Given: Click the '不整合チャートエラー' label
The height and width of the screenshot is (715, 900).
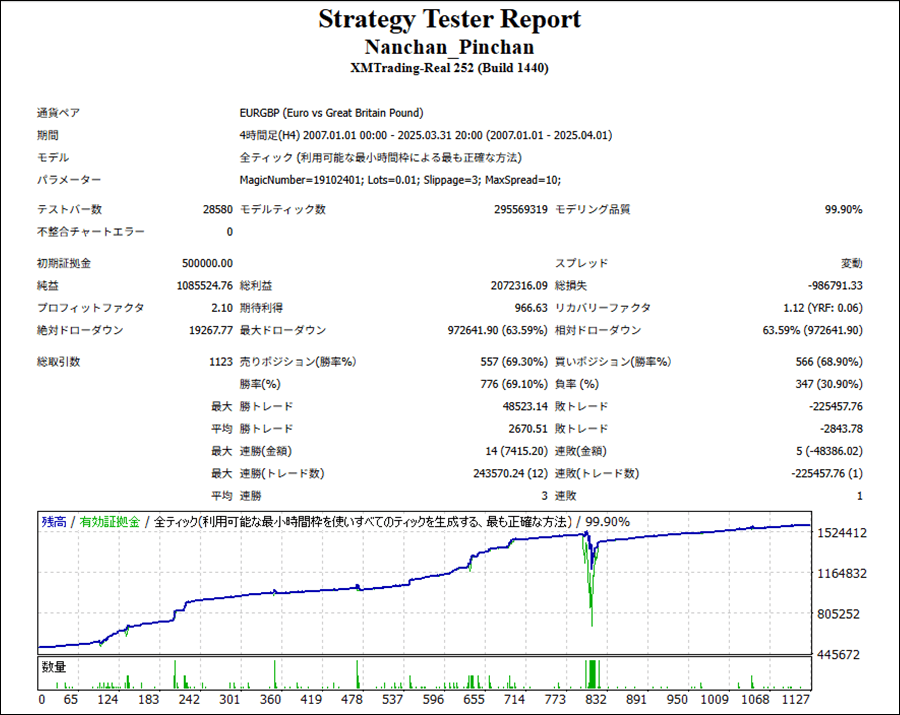Looking at the screenshot, I should (91, 232).
